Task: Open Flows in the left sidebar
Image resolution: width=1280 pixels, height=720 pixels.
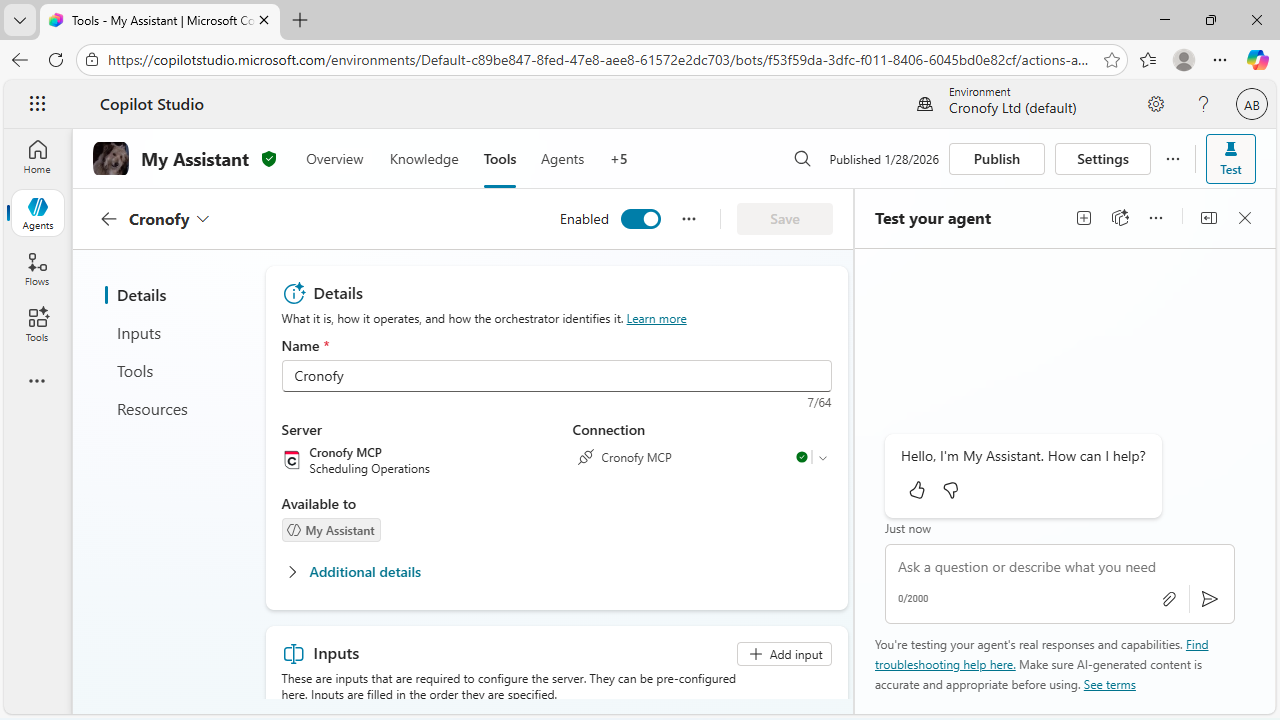Action: click(37, 269)
